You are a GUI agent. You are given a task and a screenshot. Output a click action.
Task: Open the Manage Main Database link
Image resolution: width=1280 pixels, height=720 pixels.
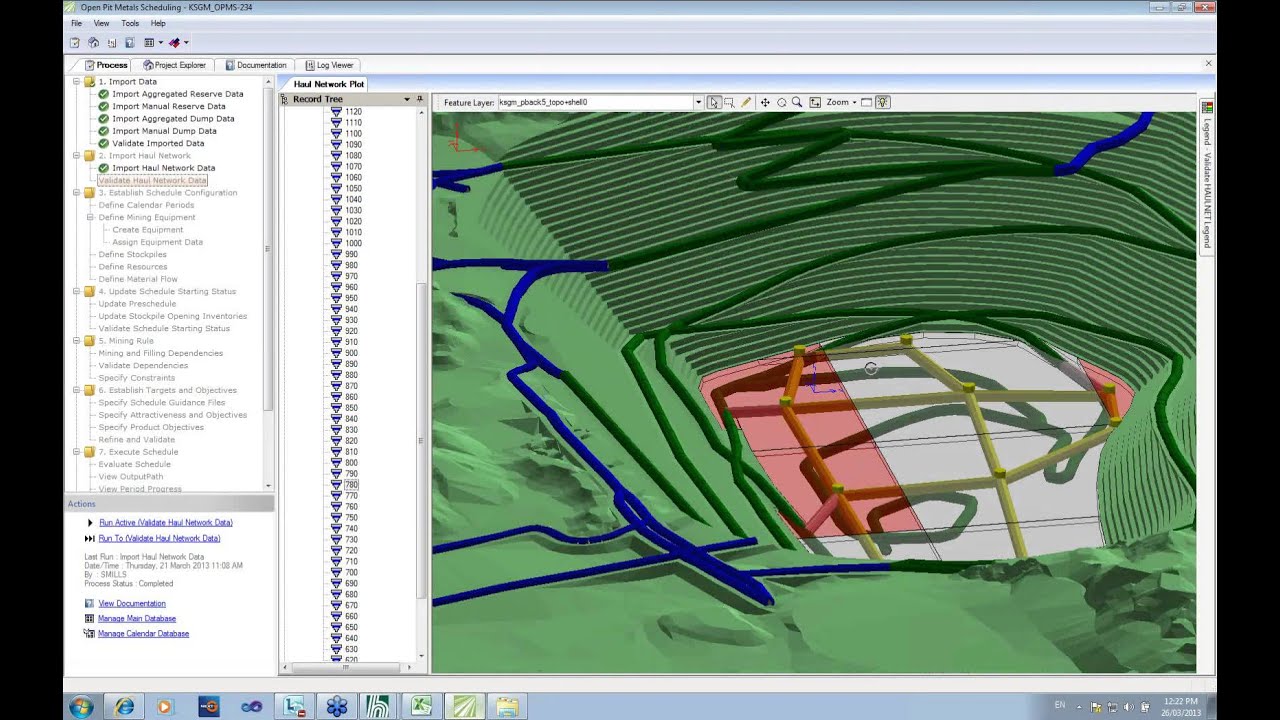(x=137, y=618)
